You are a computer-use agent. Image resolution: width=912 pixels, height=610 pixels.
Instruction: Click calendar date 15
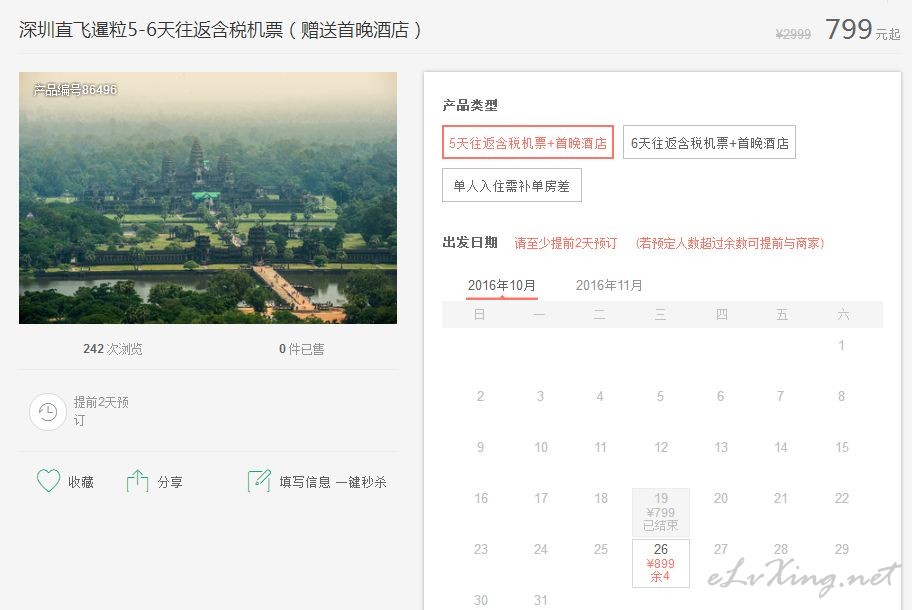[842, 447]
